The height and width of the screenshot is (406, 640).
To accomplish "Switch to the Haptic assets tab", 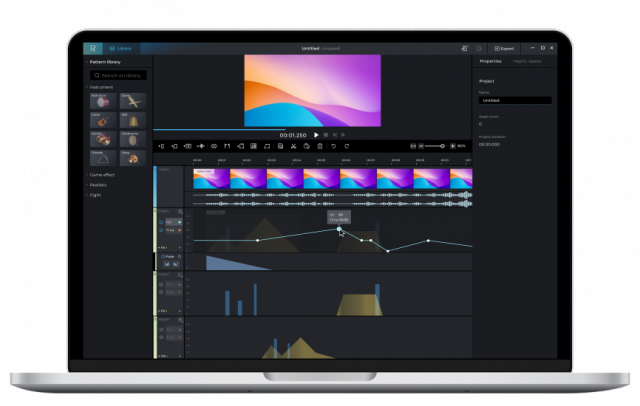I will point(527,61).
